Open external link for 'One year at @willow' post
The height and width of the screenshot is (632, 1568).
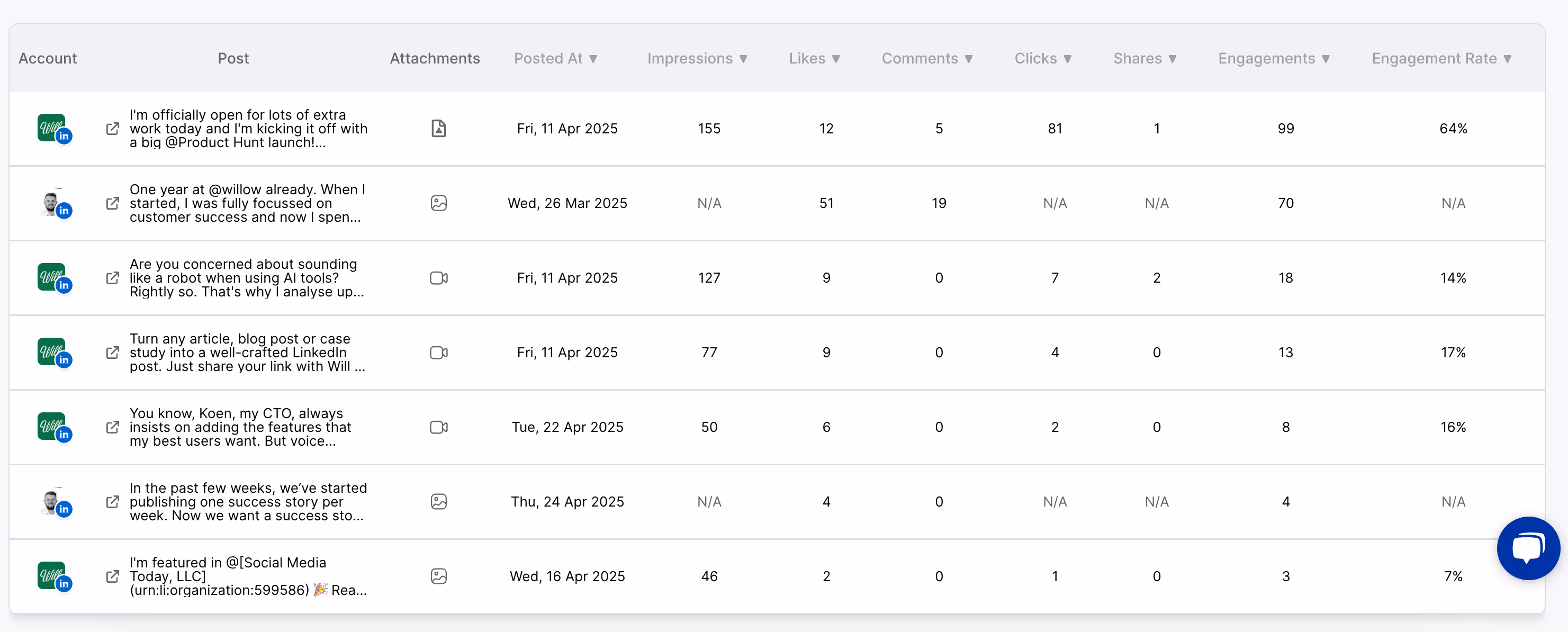[113, 203]
